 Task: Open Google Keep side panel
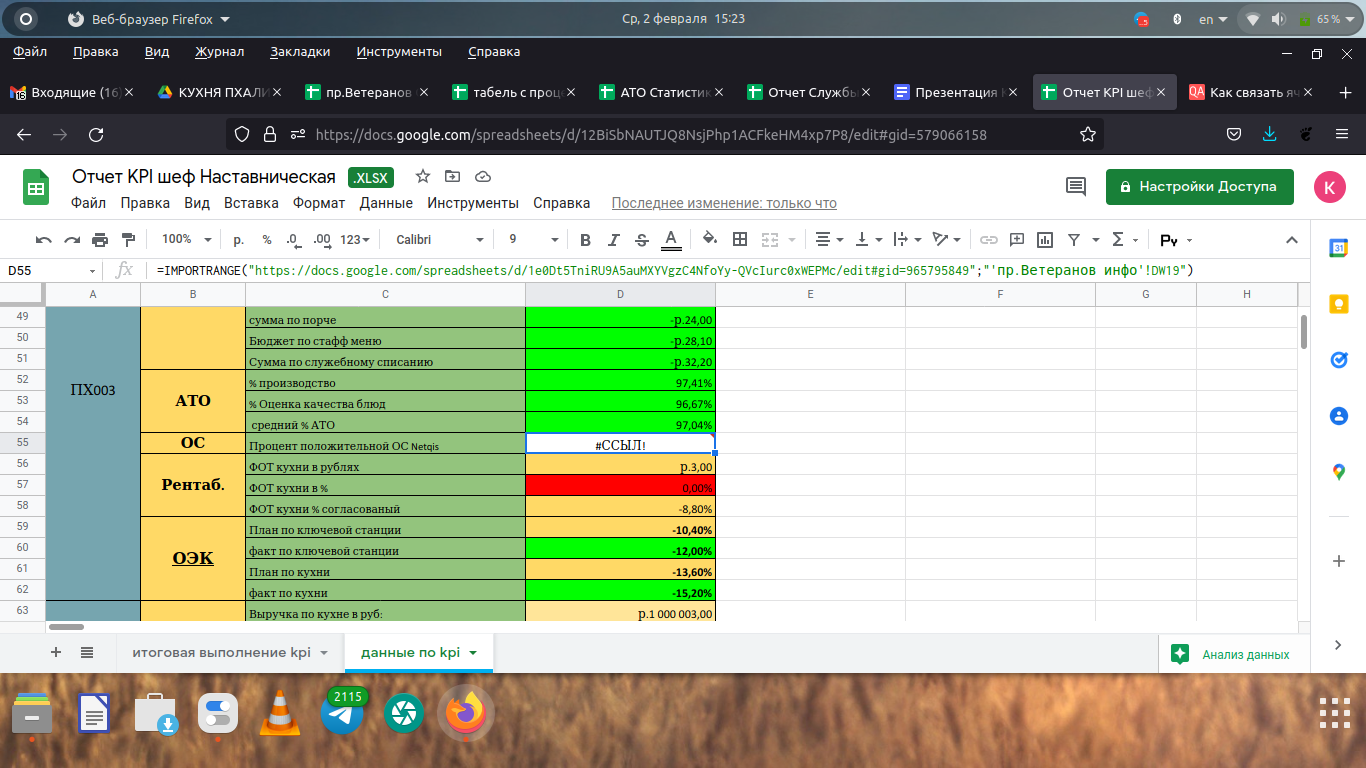pyautogui.click(x=1338, y=304)
